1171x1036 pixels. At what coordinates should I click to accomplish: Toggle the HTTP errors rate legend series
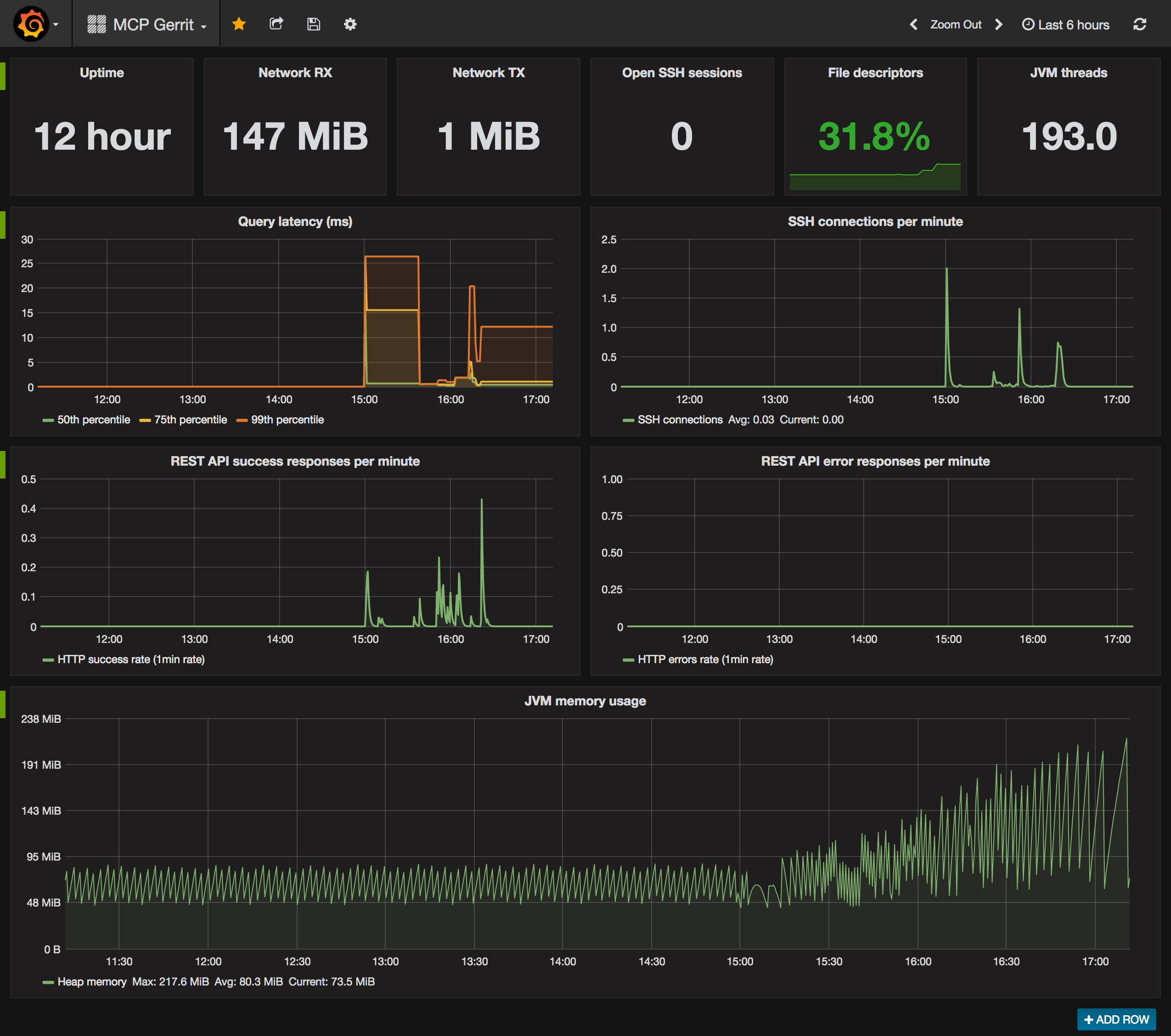(x=705, y=659)
